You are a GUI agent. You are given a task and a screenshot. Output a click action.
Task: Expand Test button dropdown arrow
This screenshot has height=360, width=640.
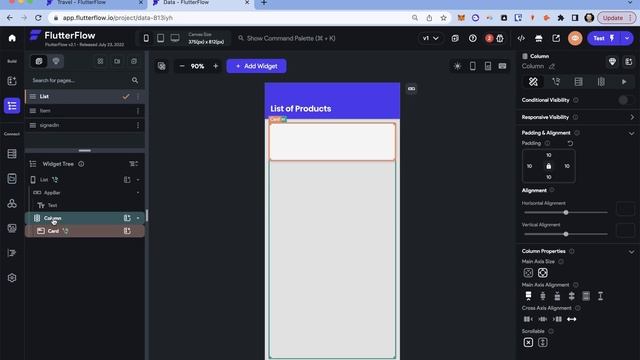tap(627, 38)
